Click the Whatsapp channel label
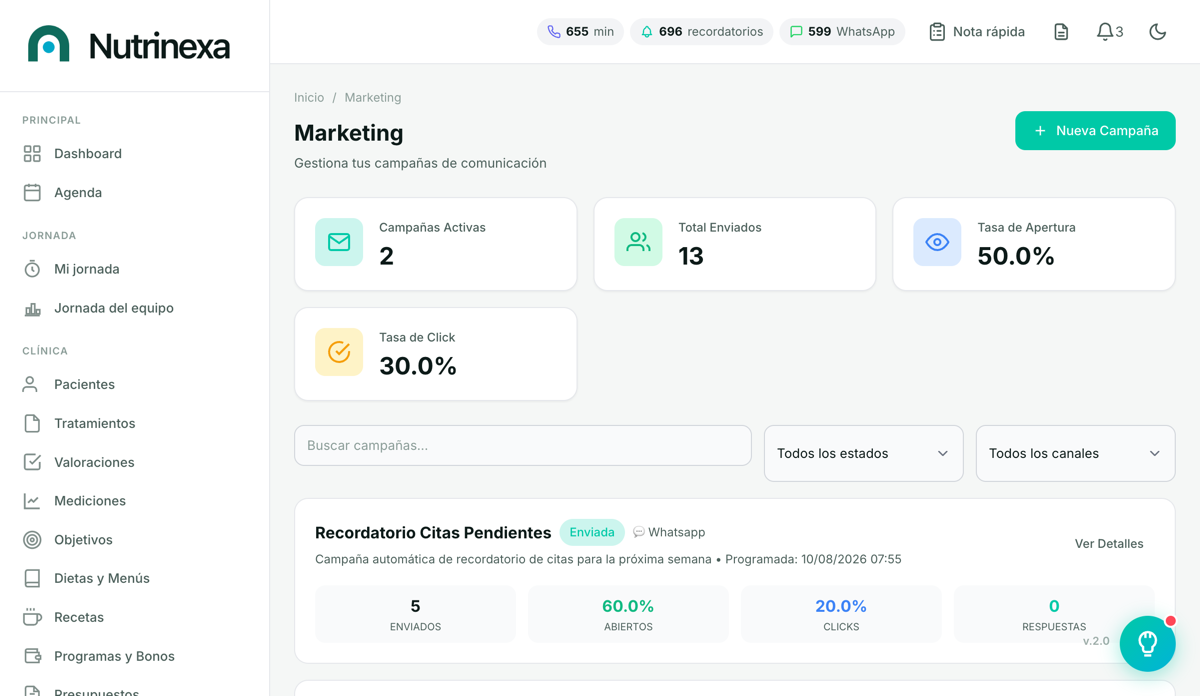 pyautogui.click(x=669, y=532)
